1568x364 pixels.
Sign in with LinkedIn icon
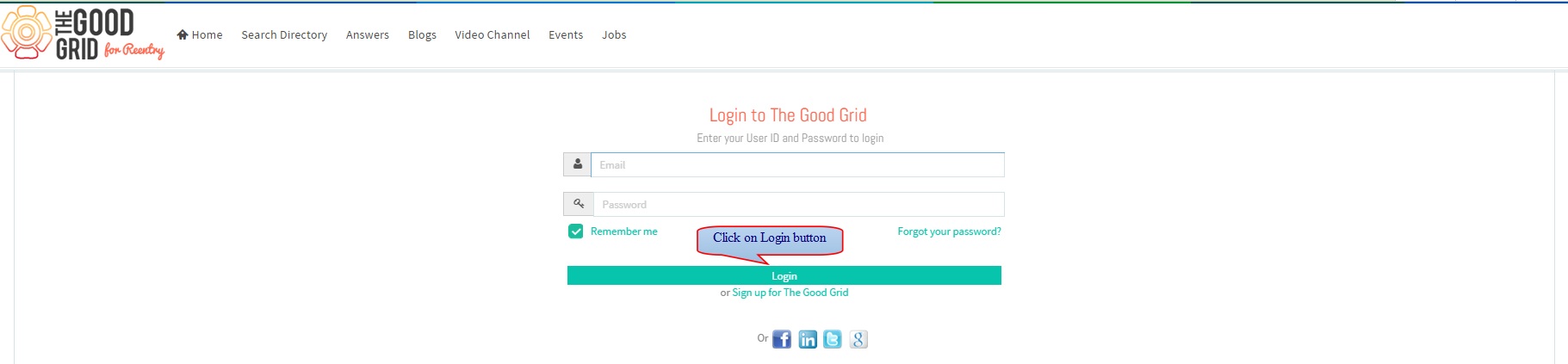click(808, 339)
